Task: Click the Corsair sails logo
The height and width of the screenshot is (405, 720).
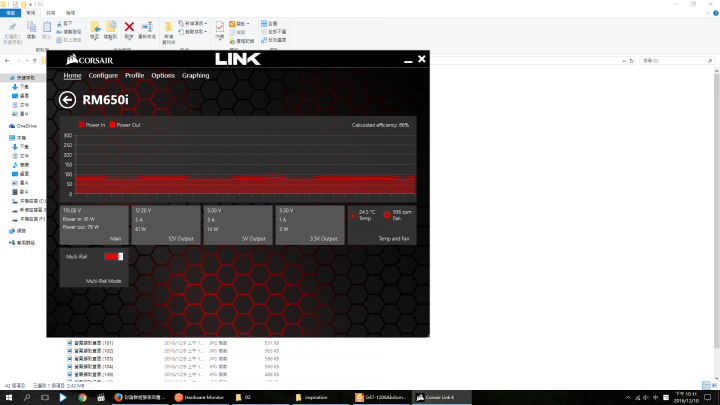Action: tap(72, 59)
